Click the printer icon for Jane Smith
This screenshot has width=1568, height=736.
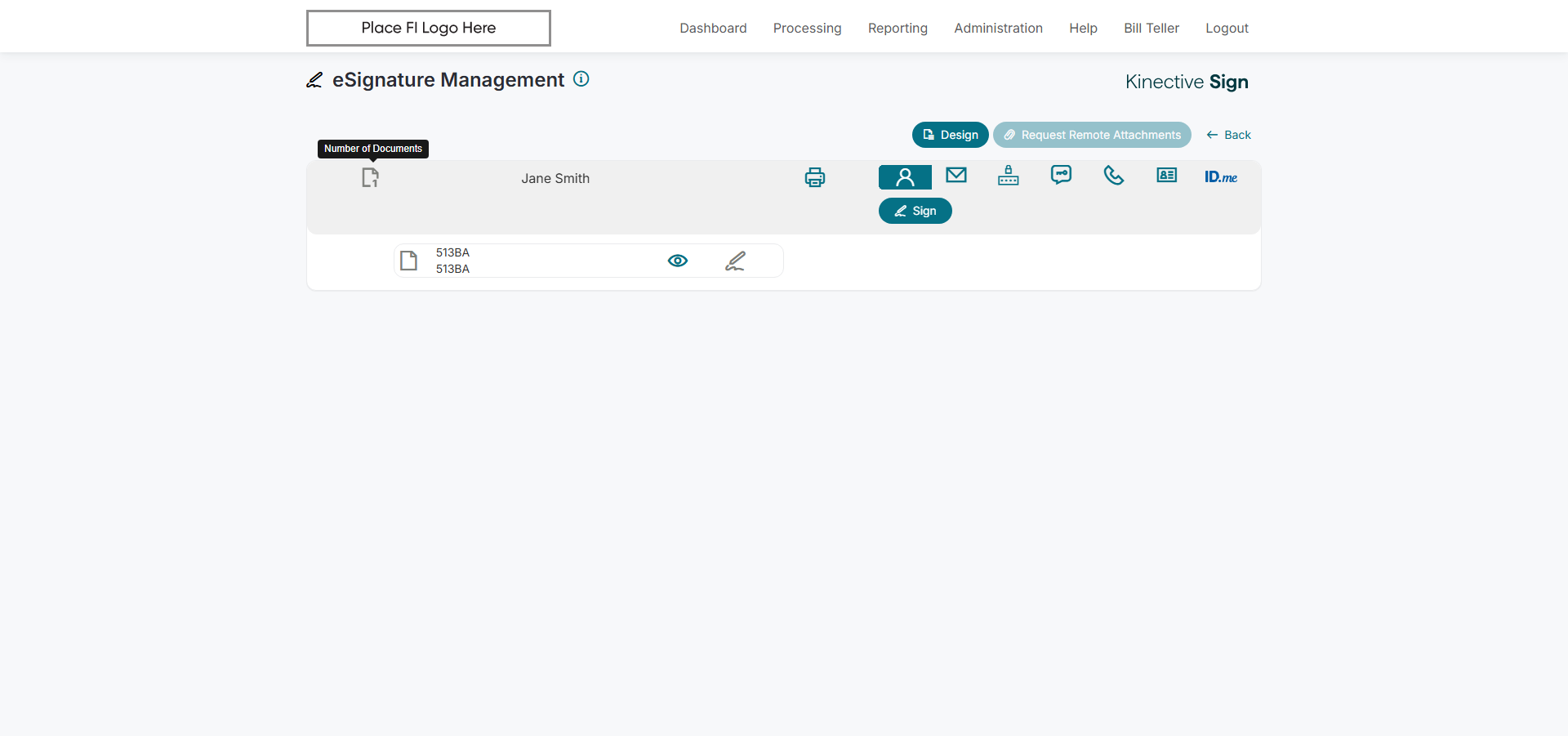tap(815, 177)
